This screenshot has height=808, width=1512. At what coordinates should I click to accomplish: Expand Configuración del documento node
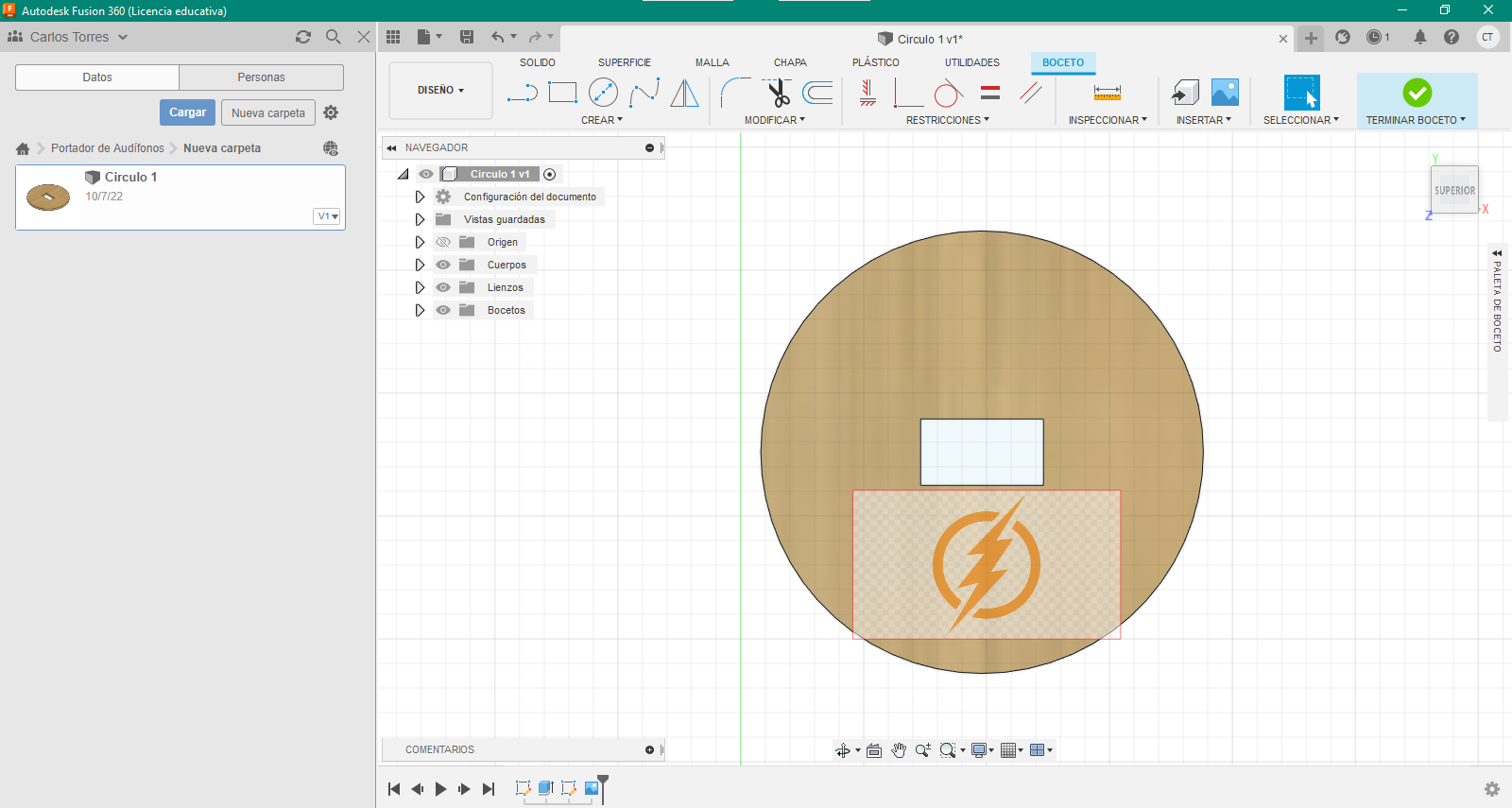[x=421, y=197]
